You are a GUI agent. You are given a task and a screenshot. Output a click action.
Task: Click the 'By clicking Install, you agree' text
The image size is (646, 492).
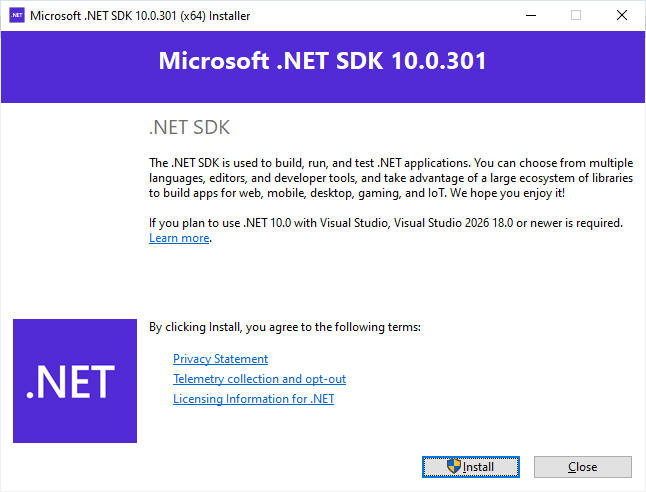(285, 327)
